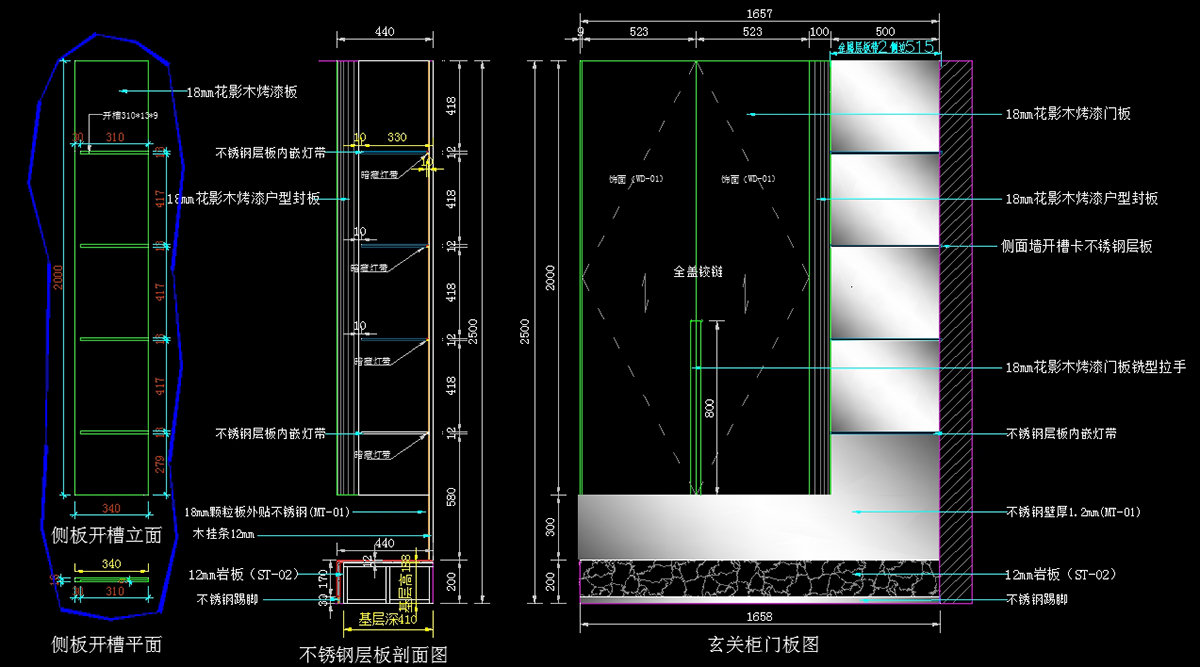Screen dimensions: 1200x667
Task: Select the 18mm颗粒板外贴不锈钢(MT-01) annotation
Action: (268, 512)
